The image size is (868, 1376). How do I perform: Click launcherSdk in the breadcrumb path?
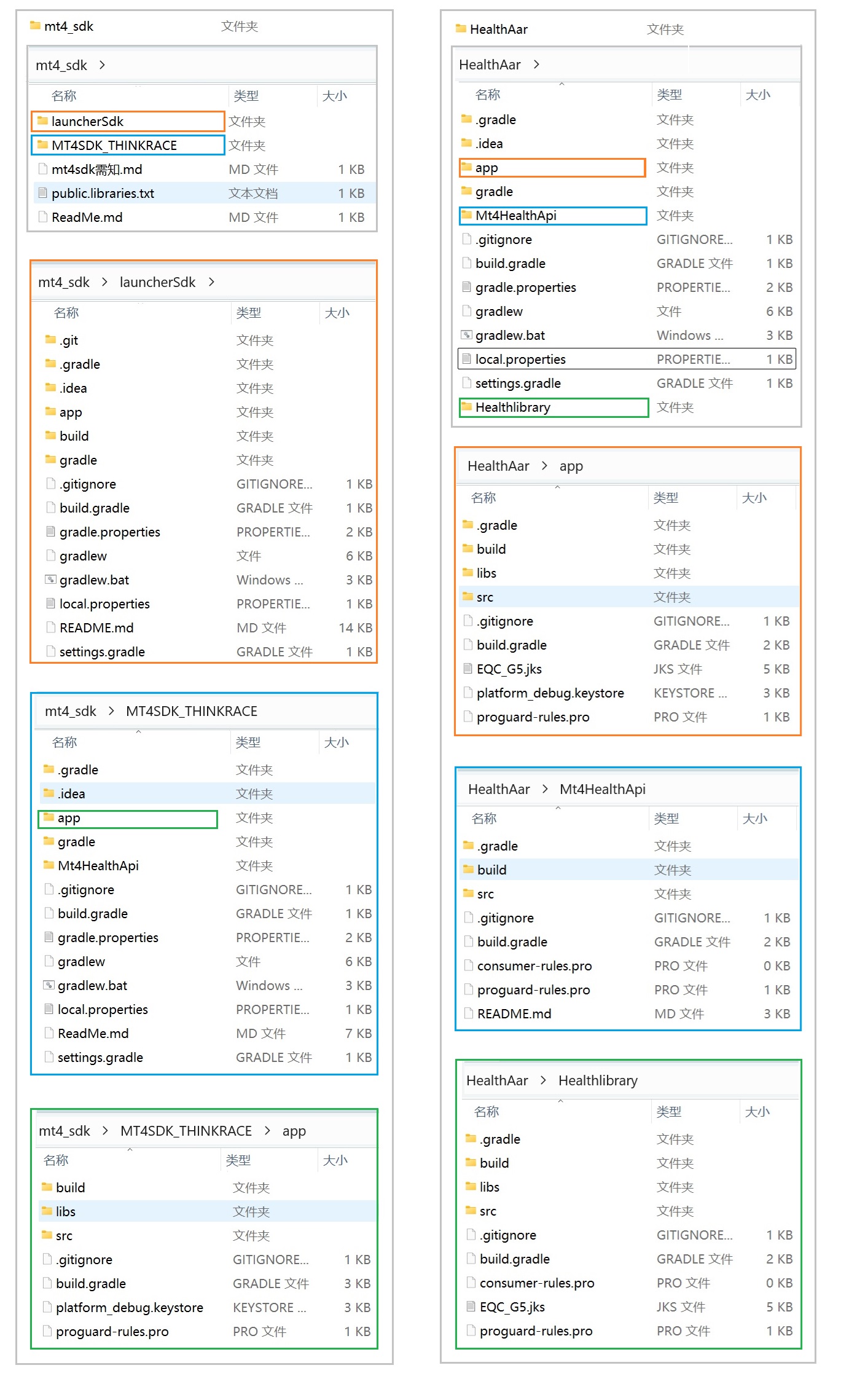pyautogui.click(x=157, y=282)
